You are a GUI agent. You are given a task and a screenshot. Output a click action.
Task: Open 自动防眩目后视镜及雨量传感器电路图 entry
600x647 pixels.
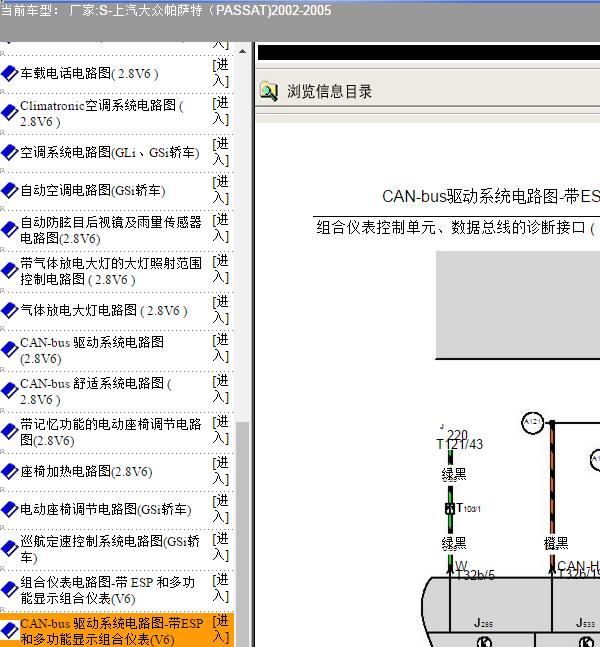[111, 230]
